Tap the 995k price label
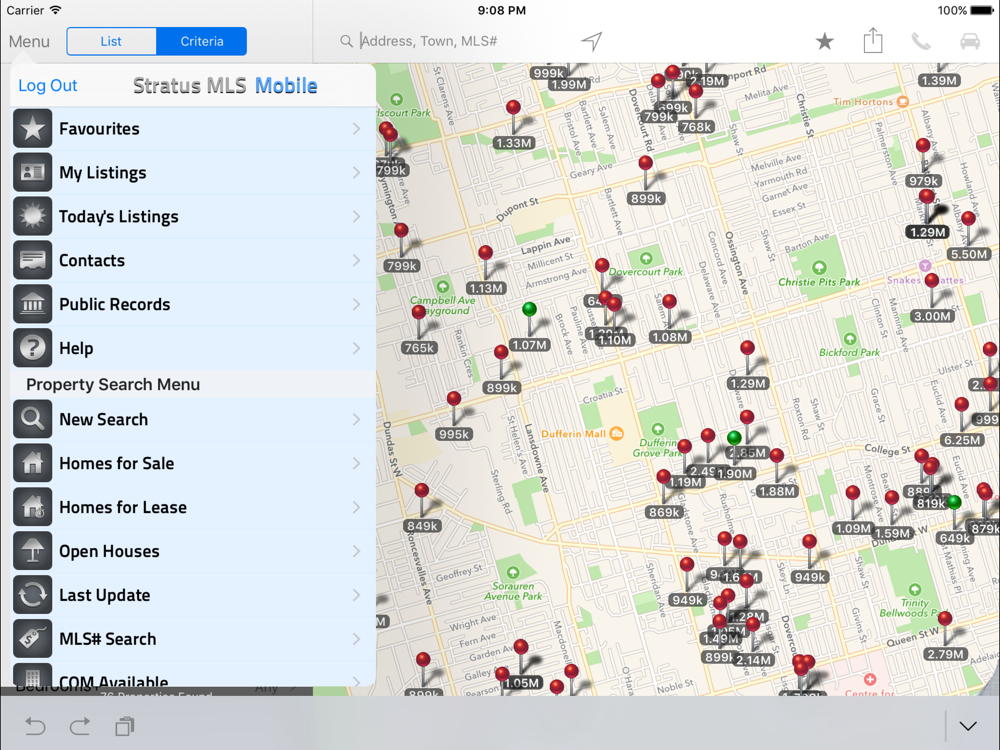Viewport: 1000px width, 750px height. tap(454, 434)
